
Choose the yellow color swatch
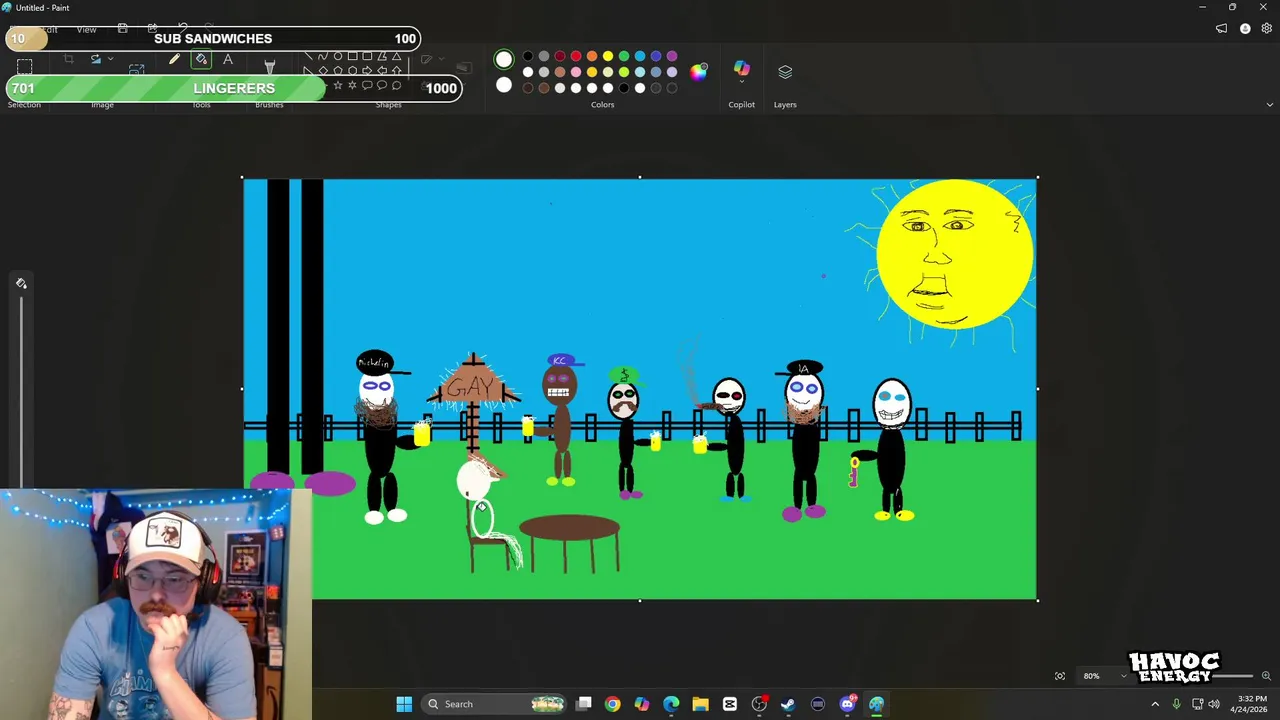point(608,56)
